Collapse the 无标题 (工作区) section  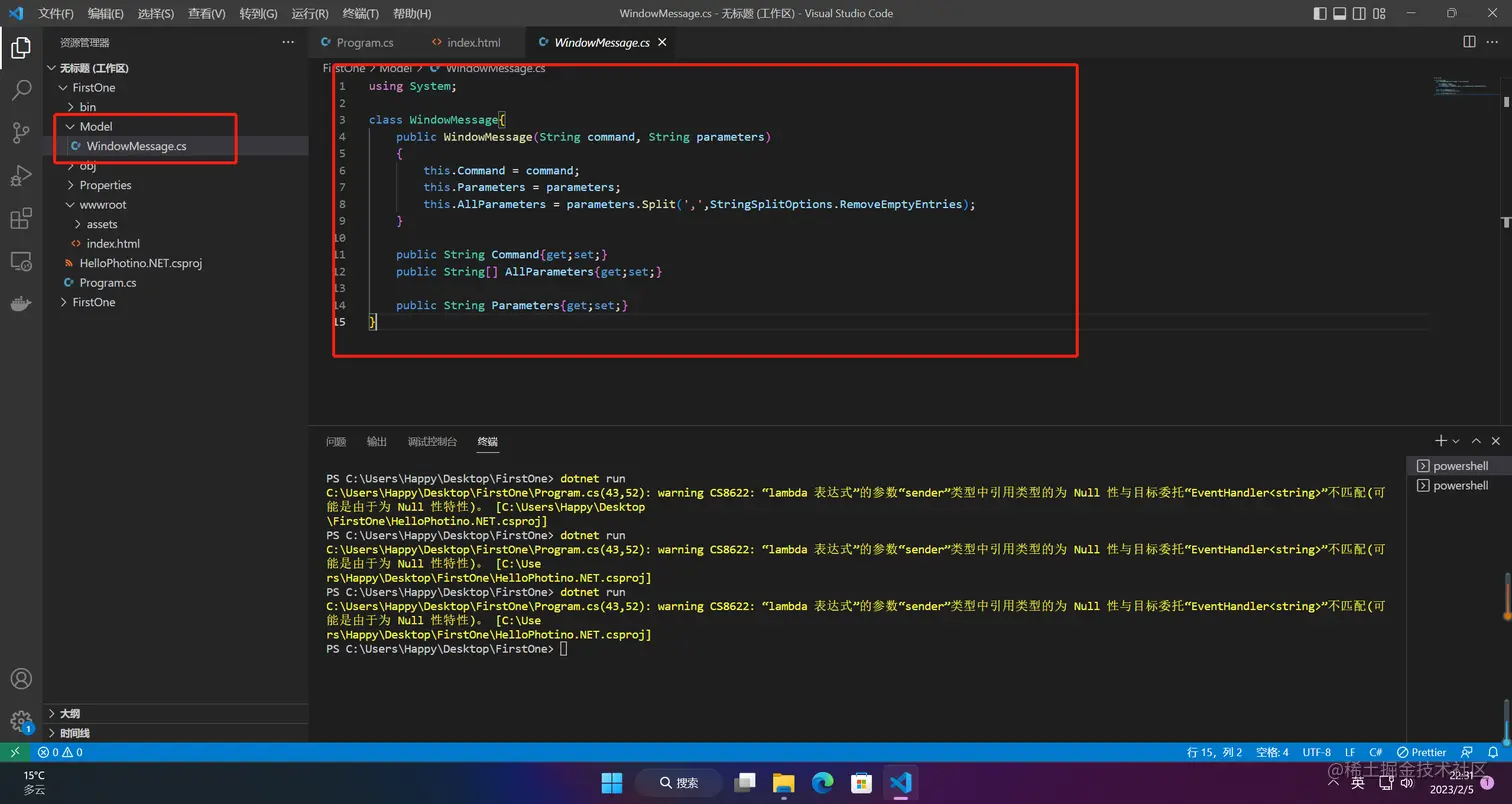point(176,68)
